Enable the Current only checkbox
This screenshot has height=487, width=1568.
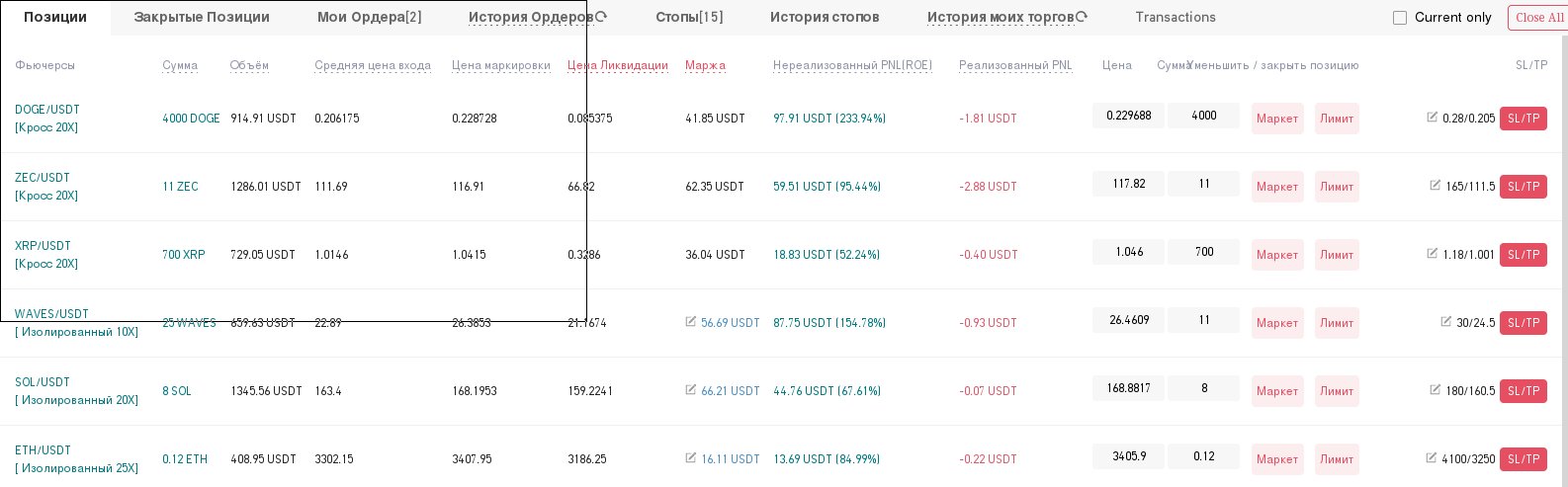(x=1400, y=18)
